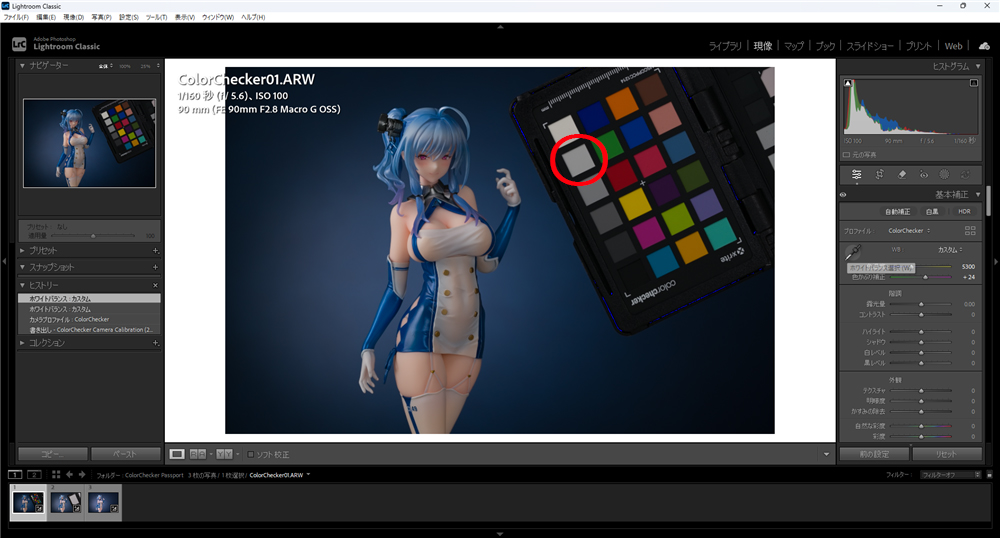The width and height of the screenshot is (1000, 538).
Task: Go back with filmstrip left arrow
Action: (x=70, y=474)
